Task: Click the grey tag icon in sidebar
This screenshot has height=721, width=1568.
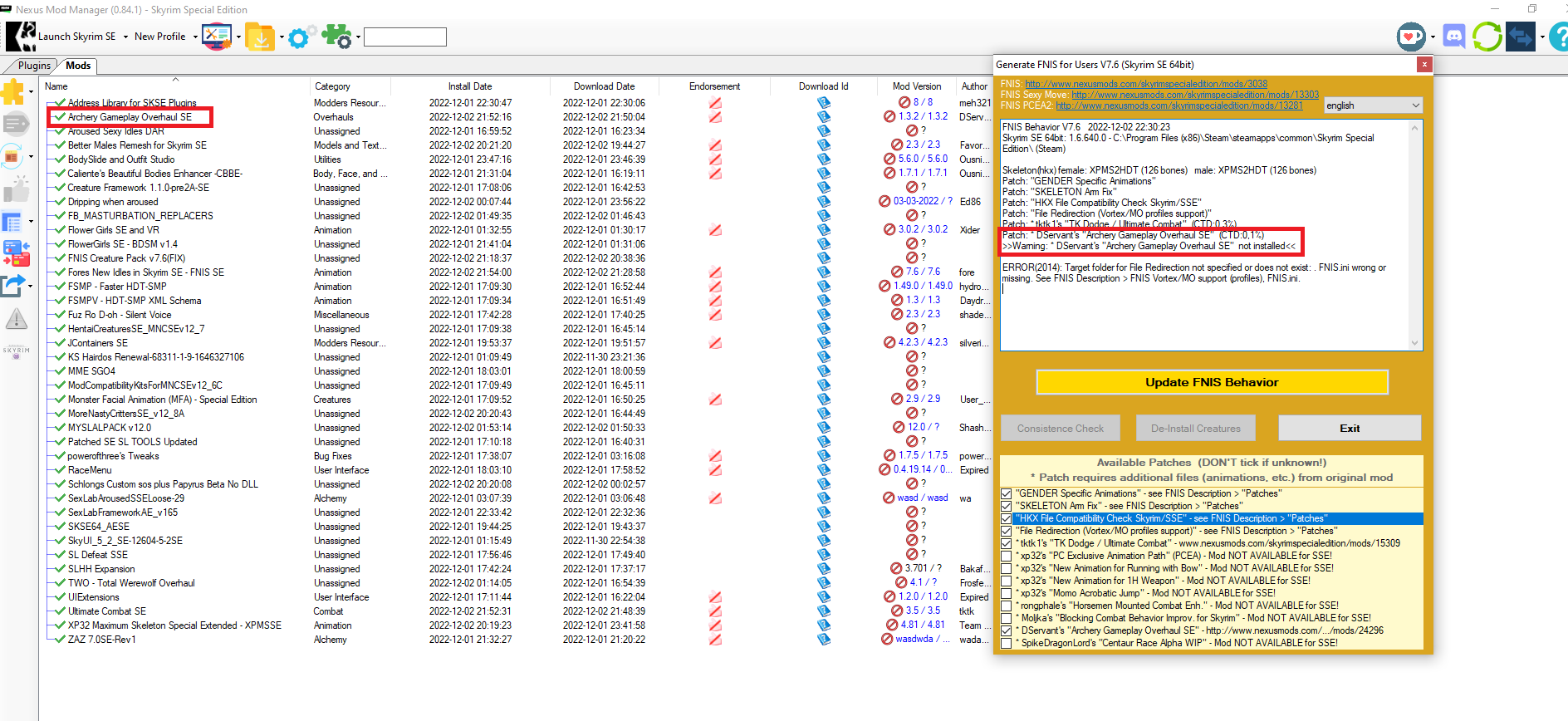Action: 15,124
